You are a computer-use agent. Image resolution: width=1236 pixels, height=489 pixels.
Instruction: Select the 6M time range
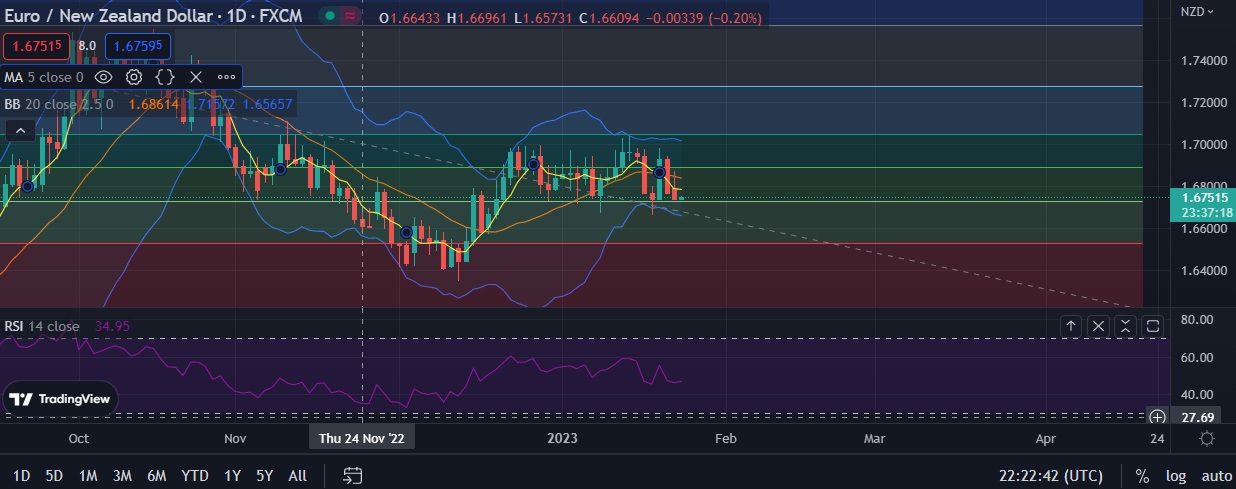click(156, 476)
